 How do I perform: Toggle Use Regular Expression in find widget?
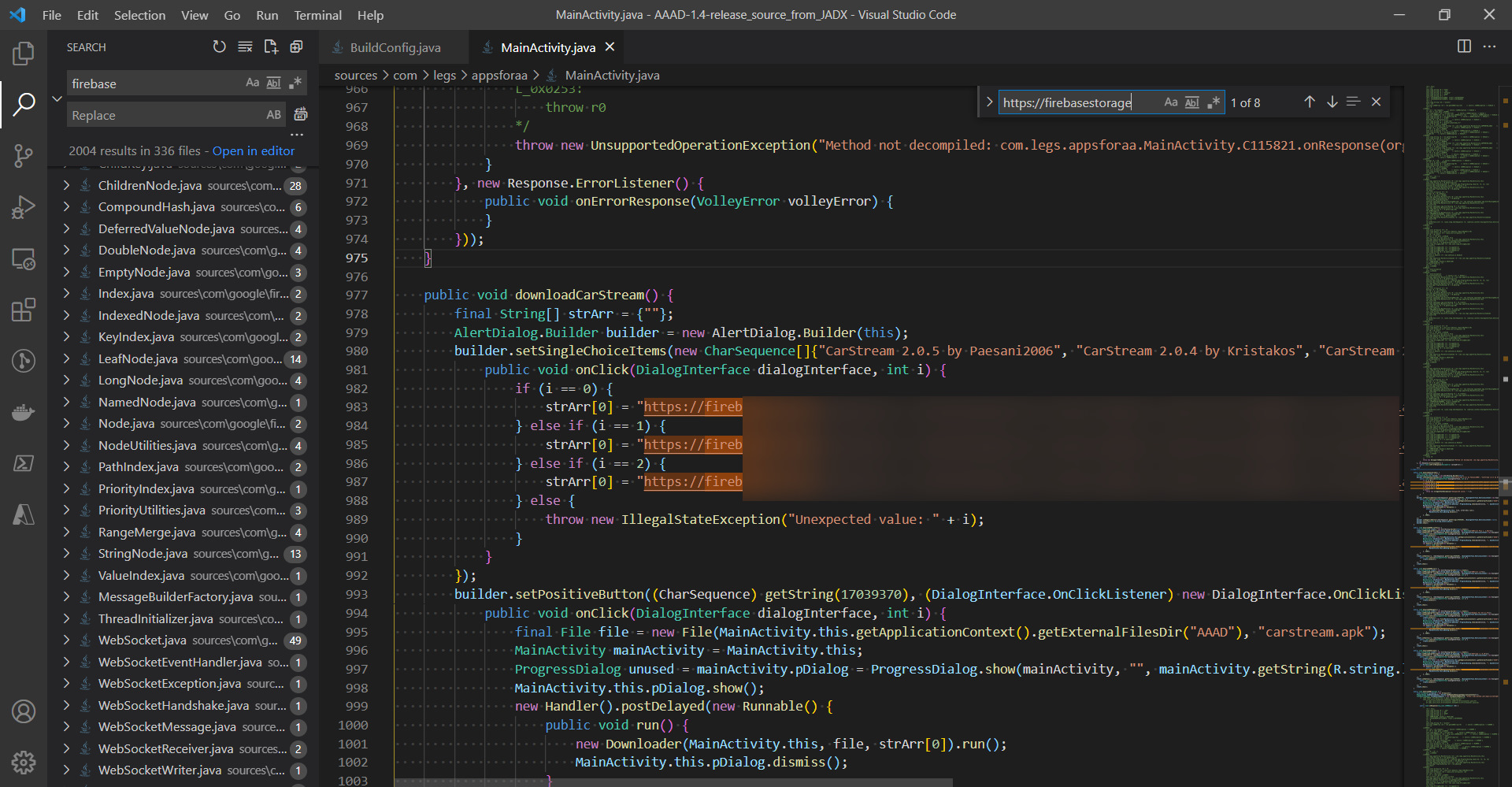[x=1213, y=102]
